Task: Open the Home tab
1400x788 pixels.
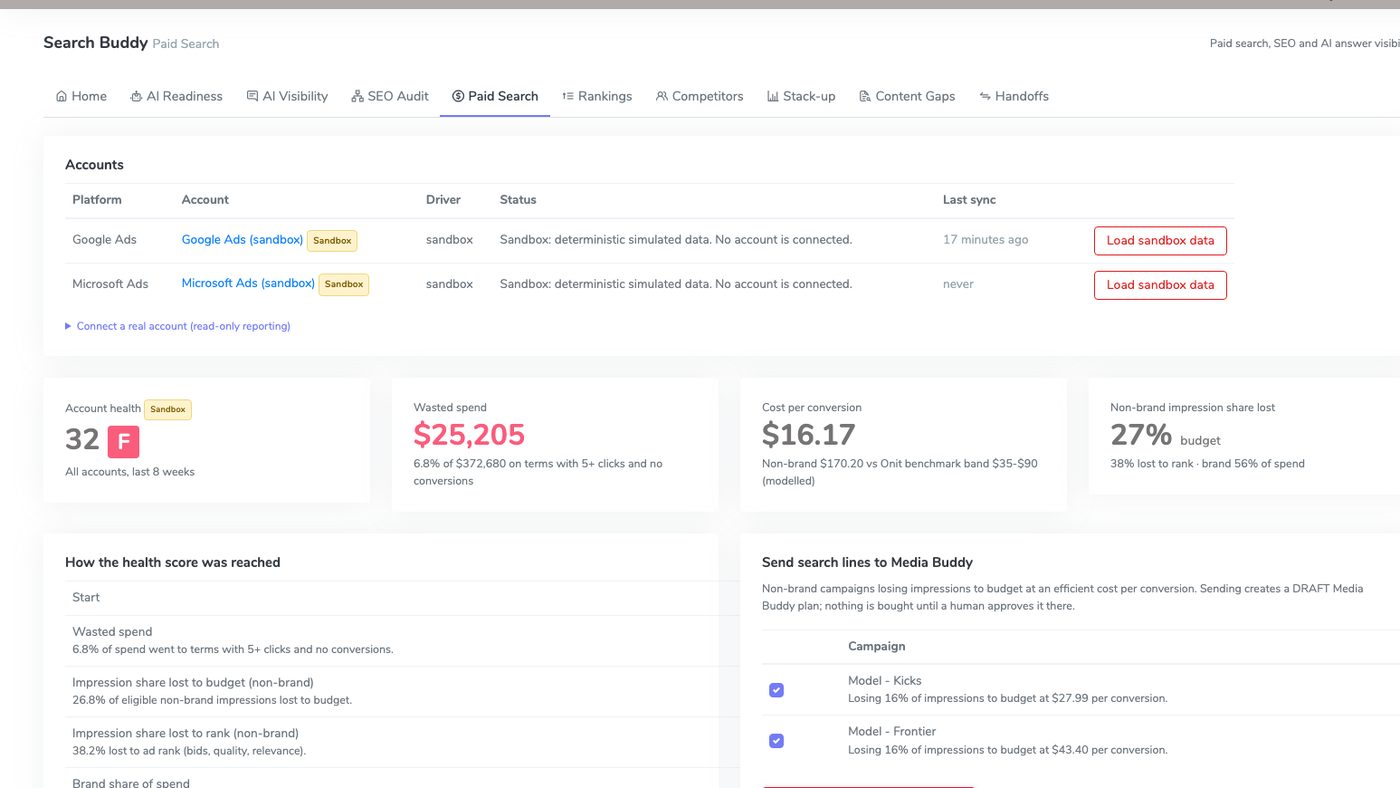Action: coord(81,96)
